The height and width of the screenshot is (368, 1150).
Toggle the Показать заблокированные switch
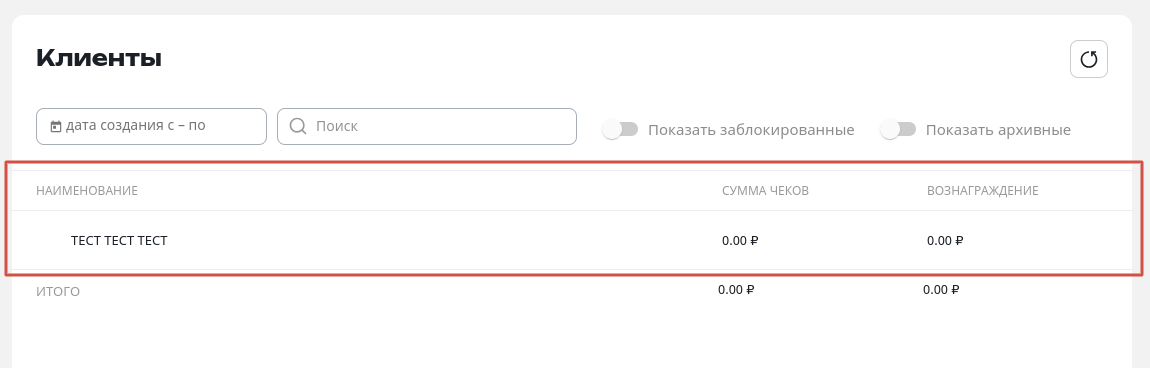click(620, 130)
